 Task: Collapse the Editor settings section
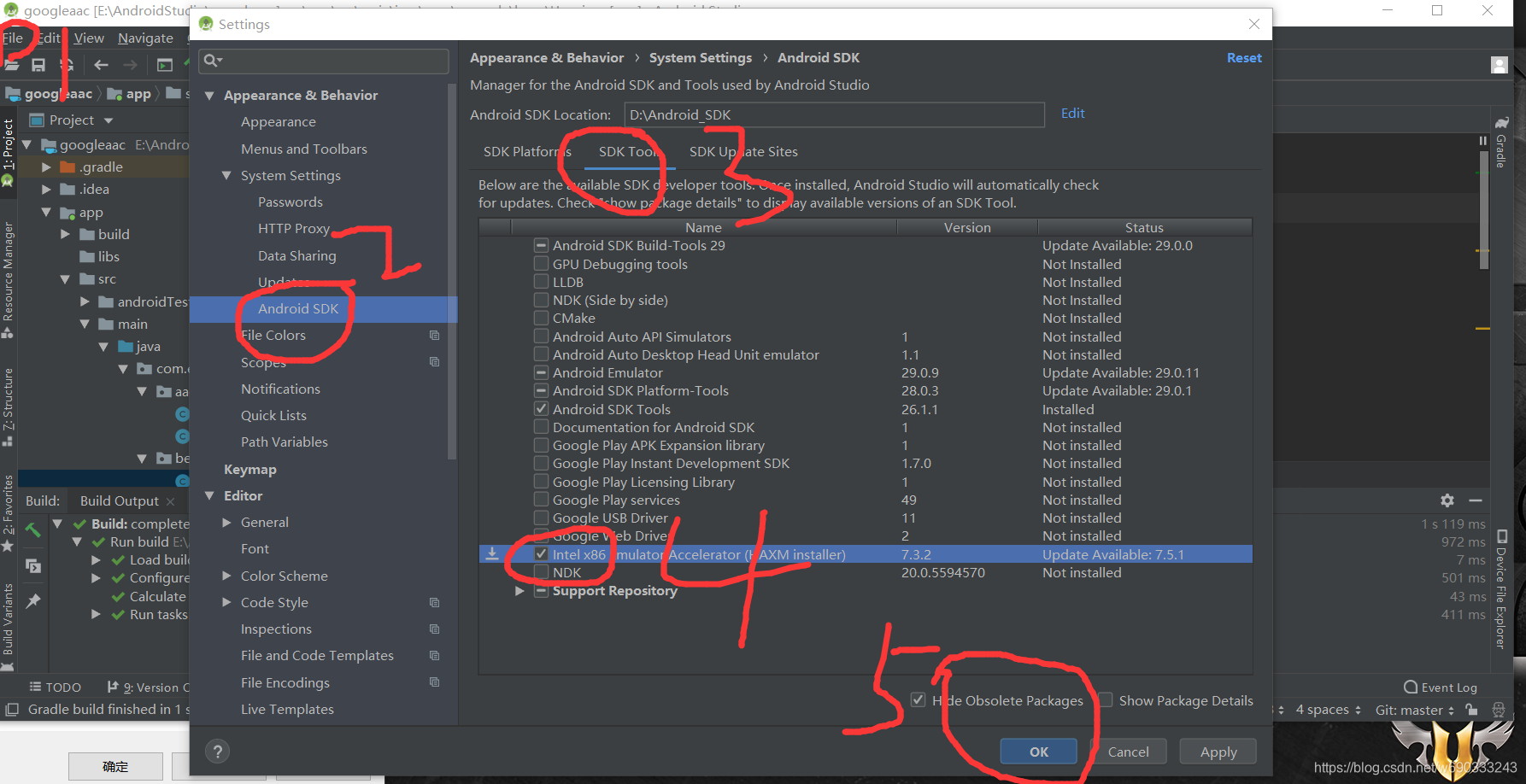(209, 496)
